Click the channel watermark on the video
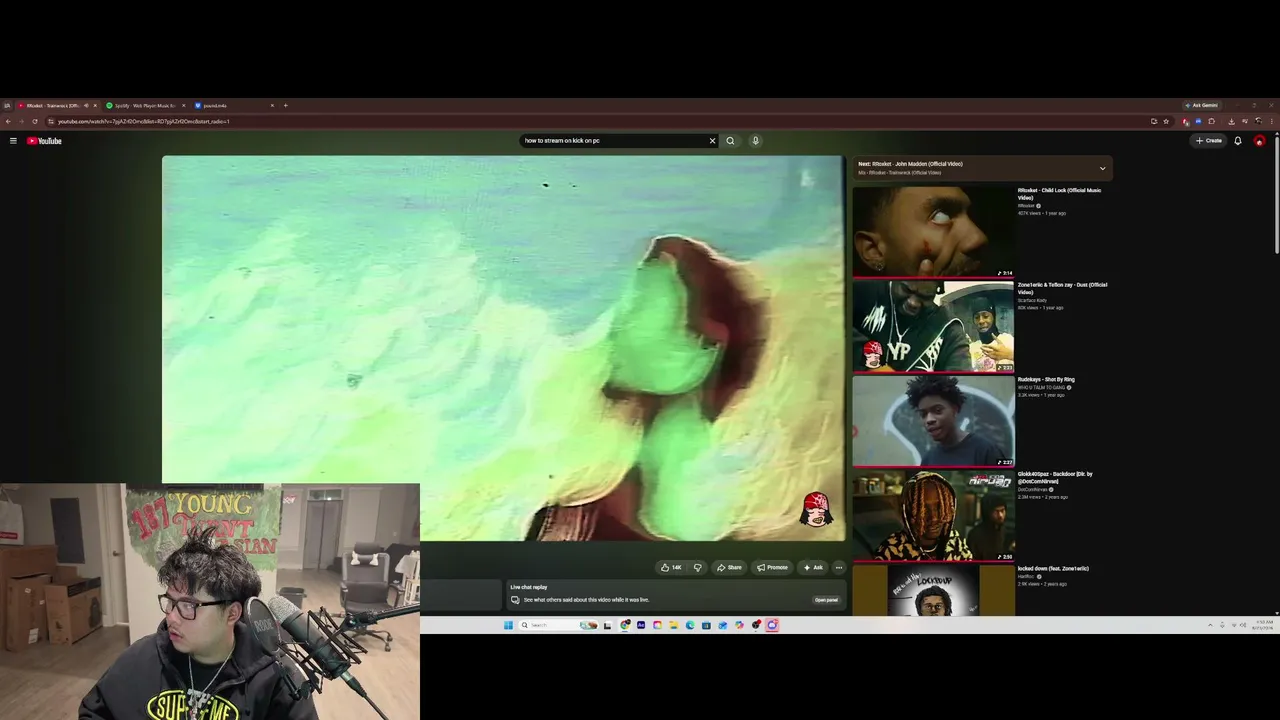1280x720 pixels. tap(816, 509)
